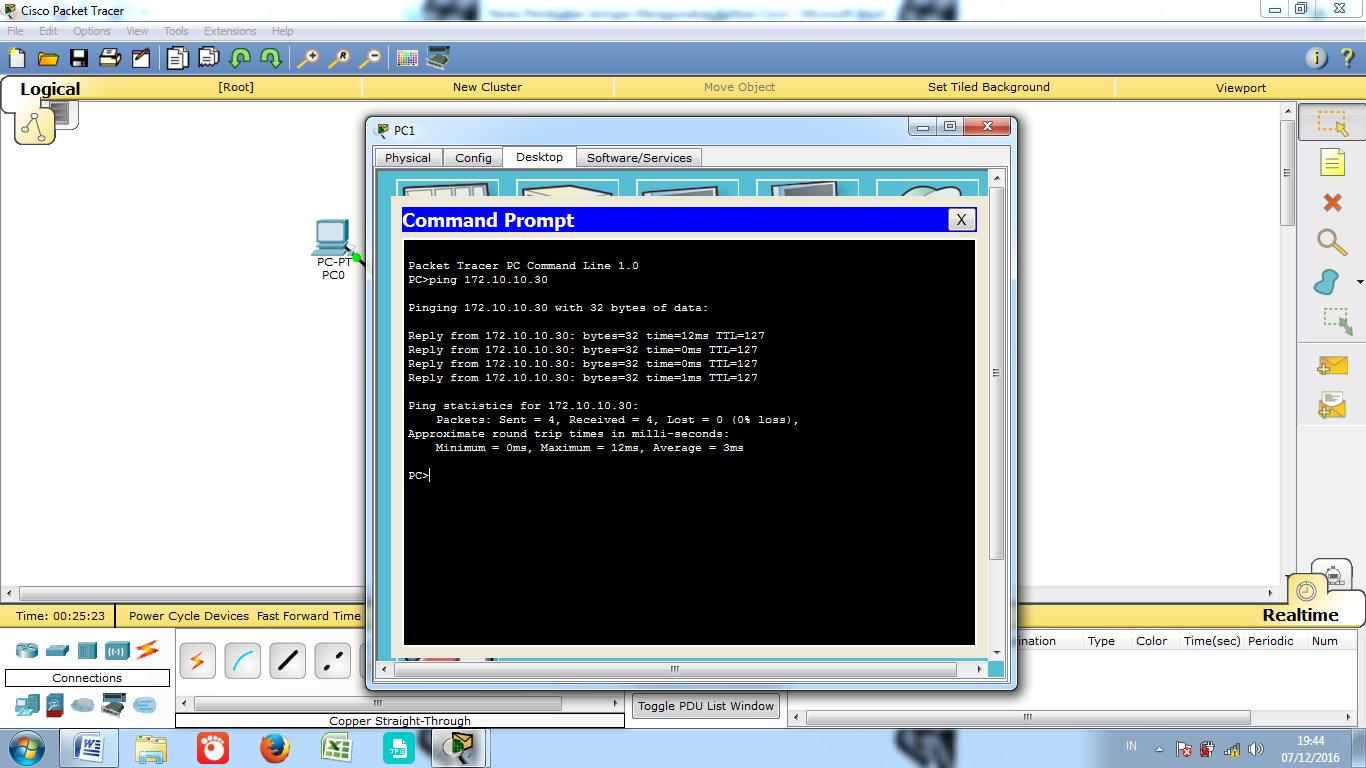Click the New Cluster button
This screenshot has width=1366, height=768.
tap(487, 87)
